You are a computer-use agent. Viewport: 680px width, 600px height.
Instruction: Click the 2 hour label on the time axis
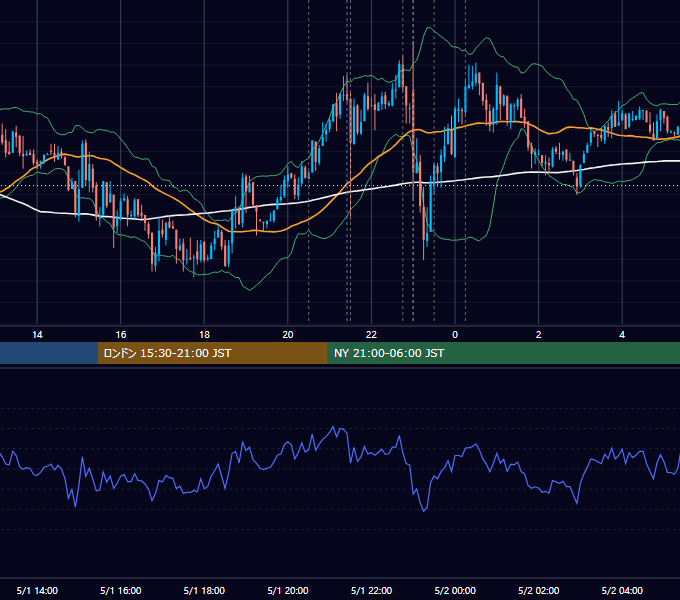click(538, 335)
